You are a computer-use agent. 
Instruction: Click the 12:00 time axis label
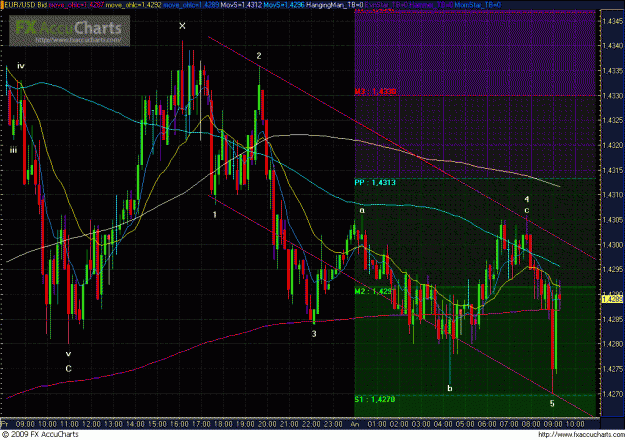91,424
